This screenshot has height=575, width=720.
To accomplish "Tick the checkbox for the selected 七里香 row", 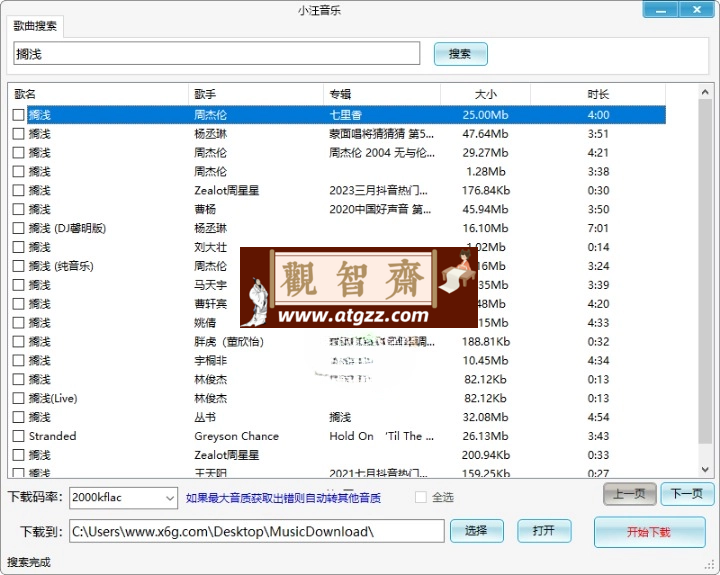I will point(18,115).
